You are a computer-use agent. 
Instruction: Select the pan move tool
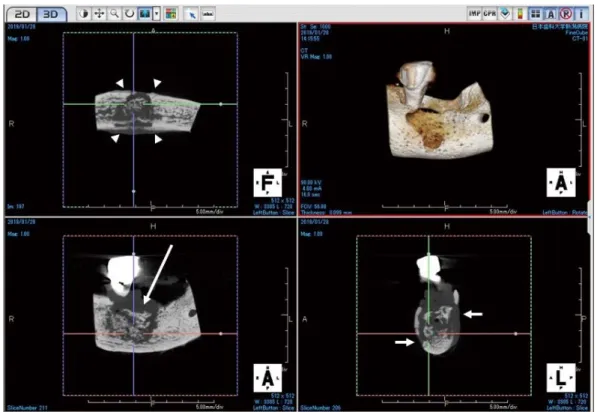[99, 14]
